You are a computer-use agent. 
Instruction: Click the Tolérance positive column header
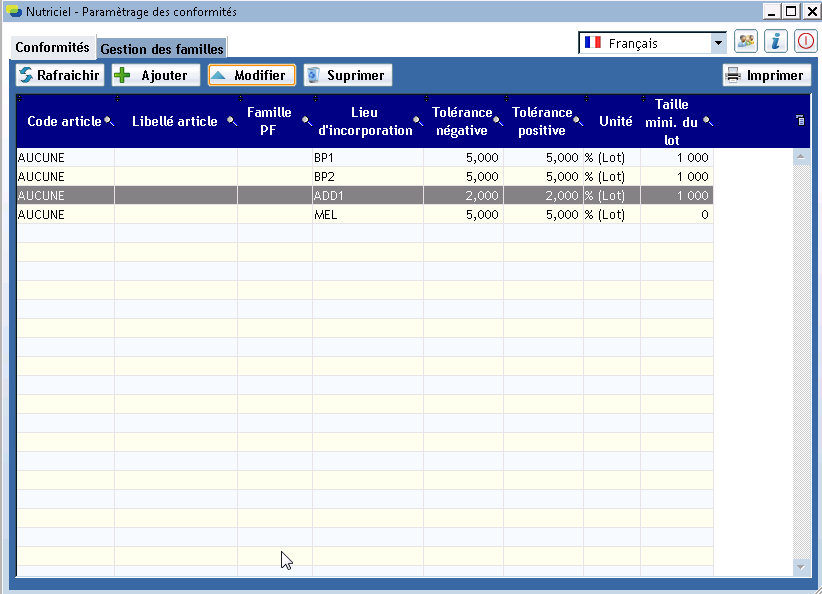point(542,121)
